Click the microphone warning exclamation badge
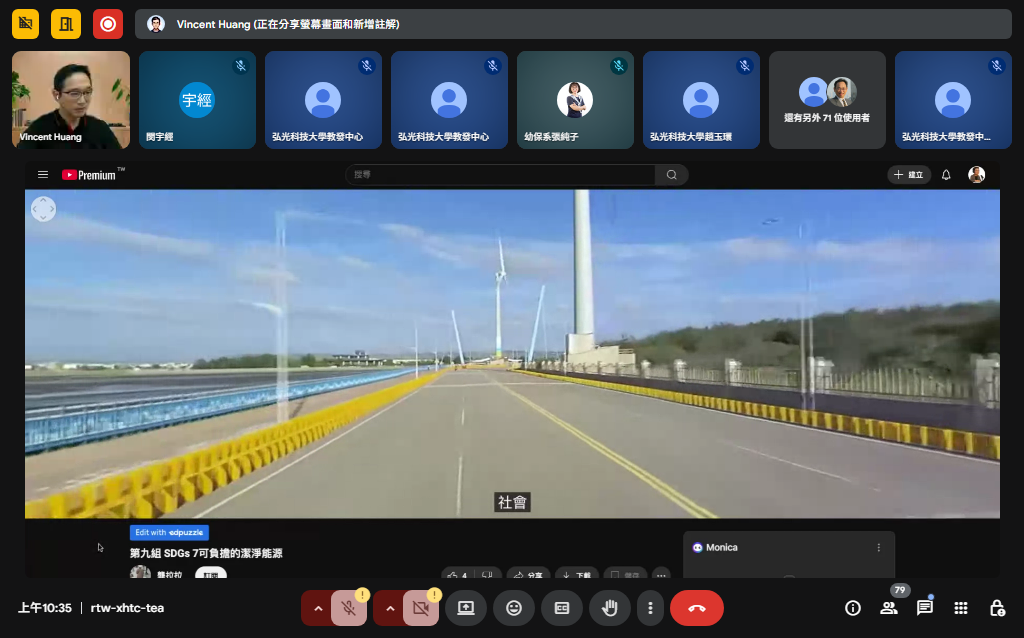 point(362,595)
